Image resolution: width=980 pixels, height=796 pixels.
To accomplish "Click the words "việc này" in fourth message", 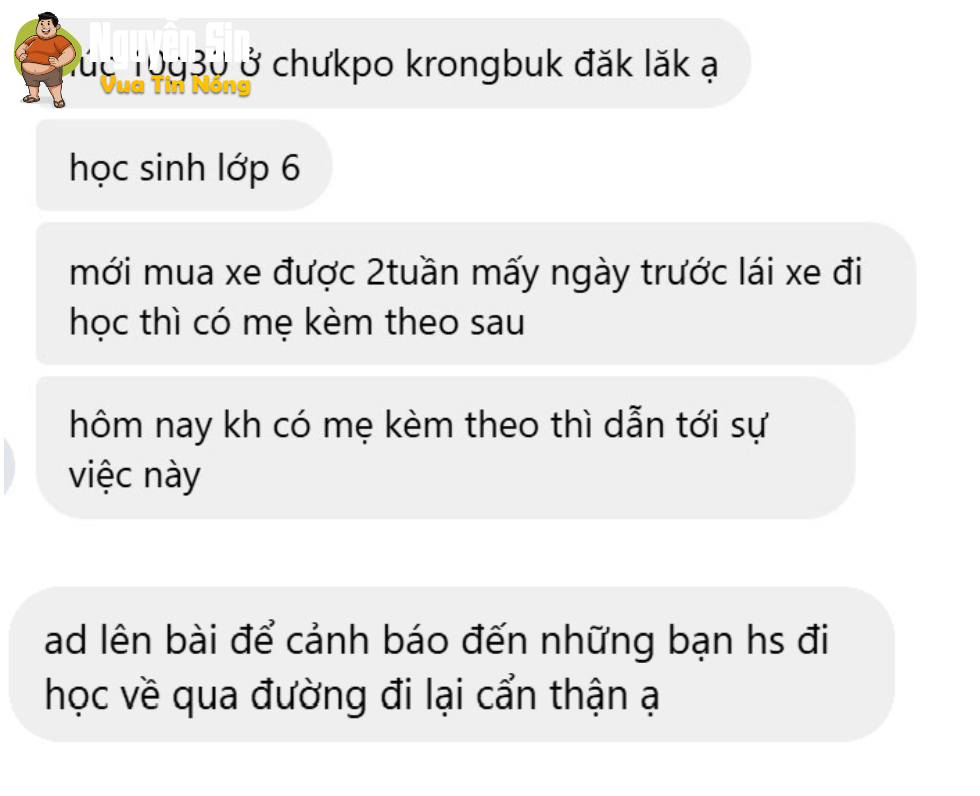I will tap(135, 476).
